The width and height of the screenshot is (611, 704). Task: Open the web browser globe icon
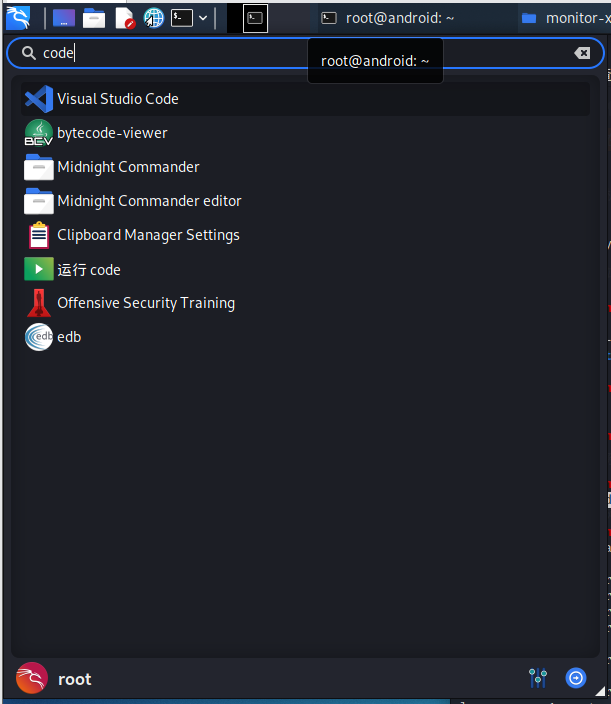(x=154, y=18)
